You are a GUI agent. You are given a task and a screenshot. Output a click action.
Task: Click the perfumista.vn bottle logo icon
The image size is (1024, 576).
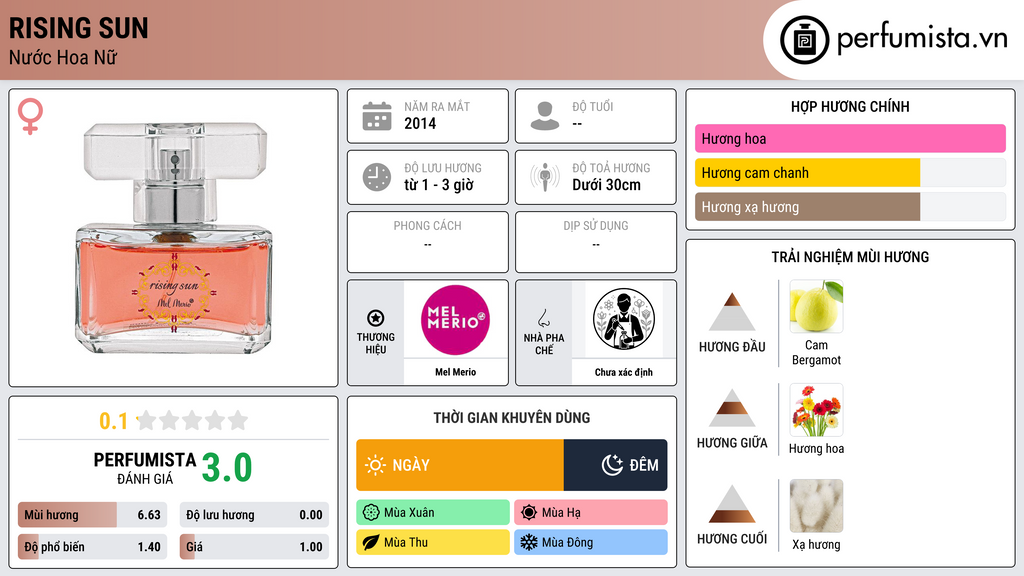click(804, 40)
